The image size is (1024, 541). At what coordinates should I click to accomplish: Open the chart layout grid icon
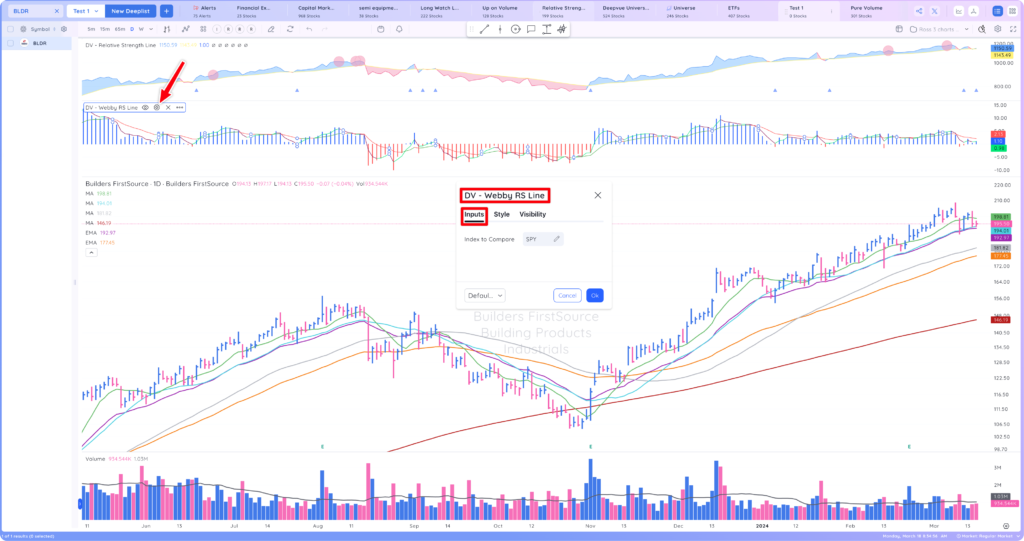[x=203, y=29]
